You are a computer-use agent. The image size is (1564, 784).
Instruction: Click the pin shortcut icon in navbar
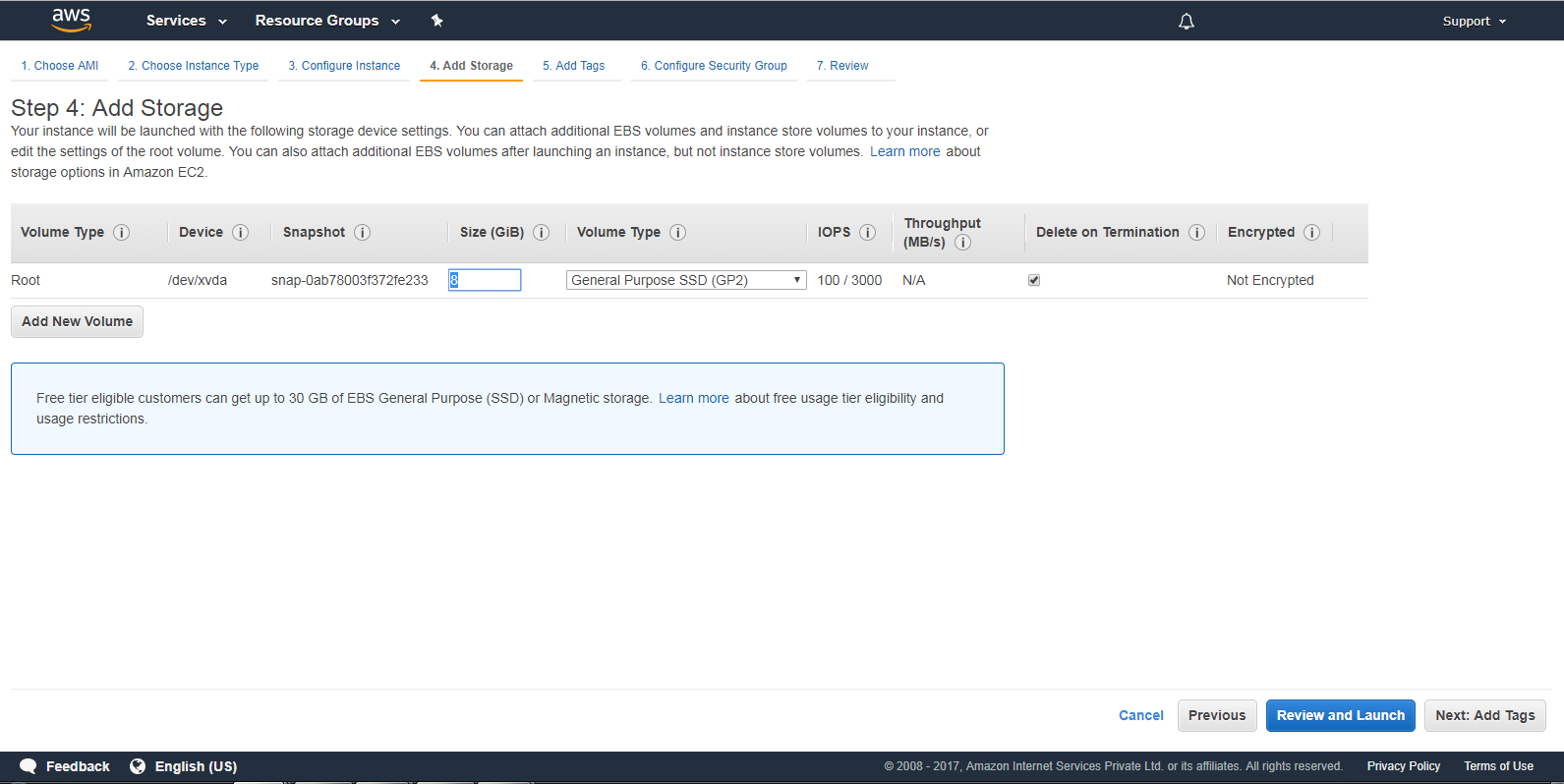(437, 21)
